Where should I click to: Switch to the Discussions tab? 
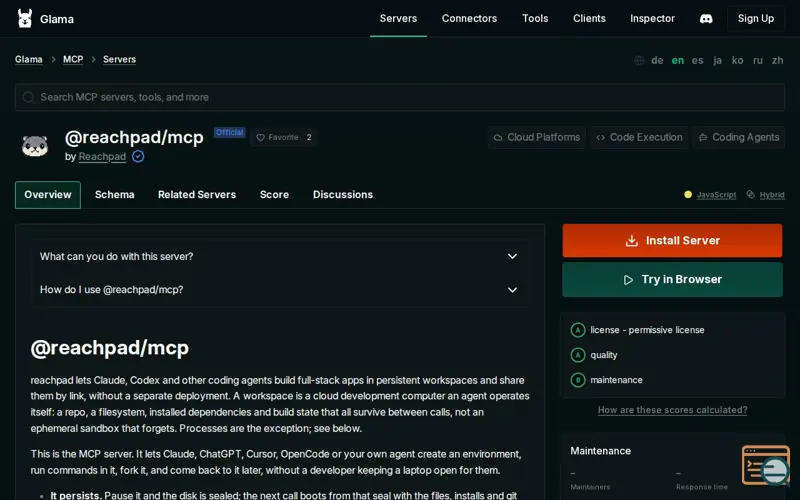coord(343,194)
